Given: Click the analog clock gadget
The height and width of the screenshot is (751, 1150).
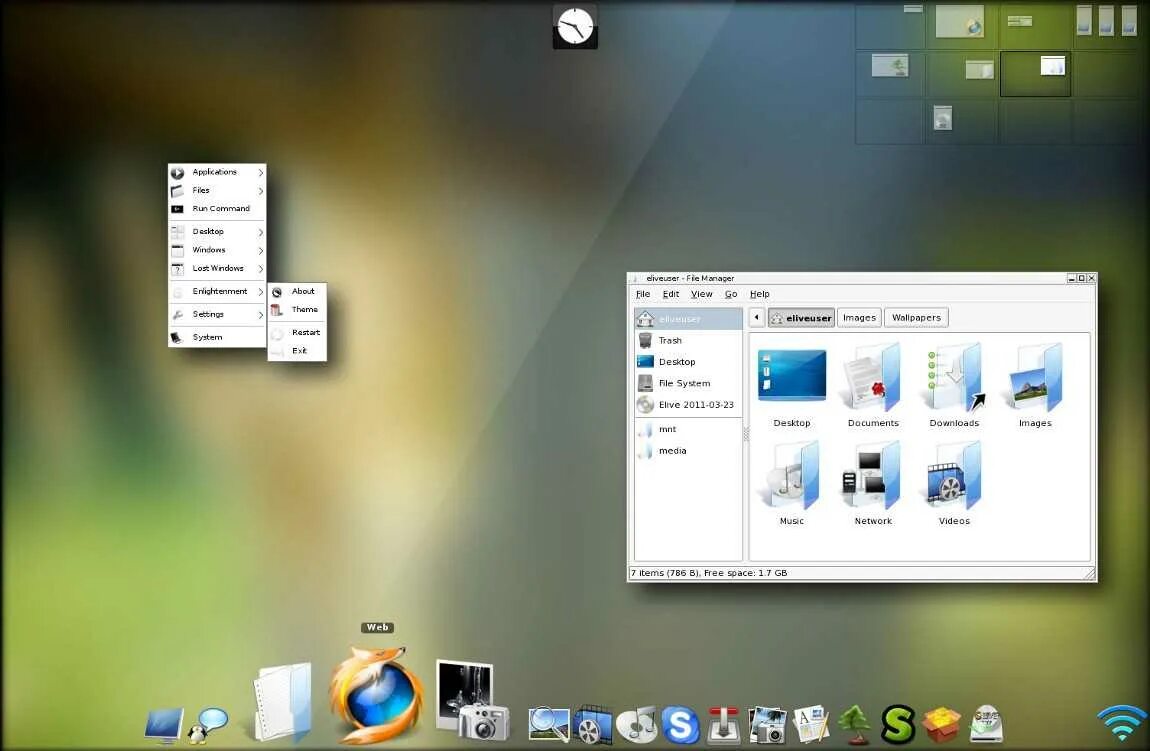Looking at the screenshot, I should pyautogui.click(x=575, y=27).
